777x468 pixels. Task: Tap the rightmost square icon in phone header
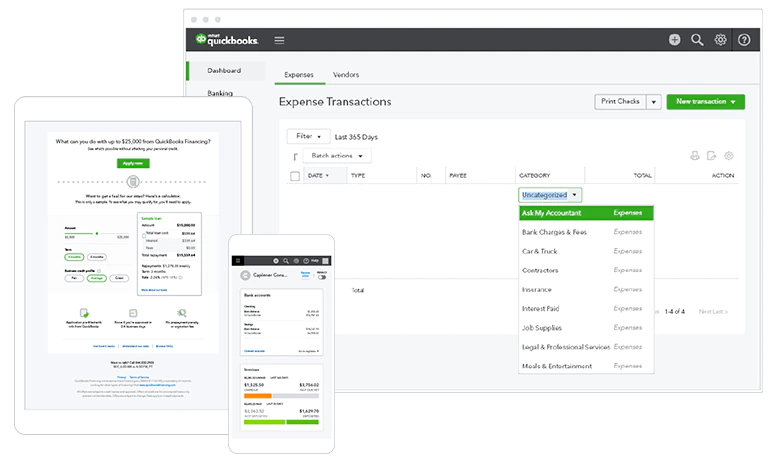[326, 261]
